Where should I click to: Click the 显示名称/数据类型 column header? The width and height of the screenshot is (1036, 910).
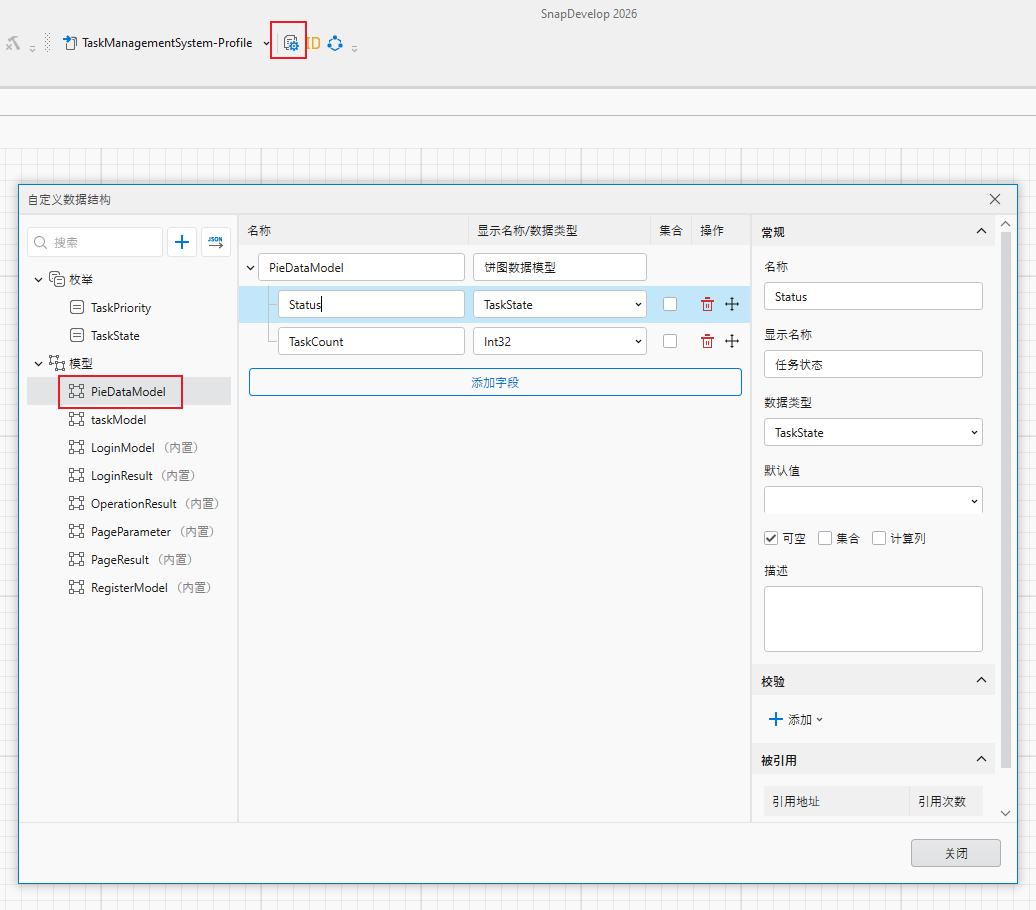click(x=527, y=231)
